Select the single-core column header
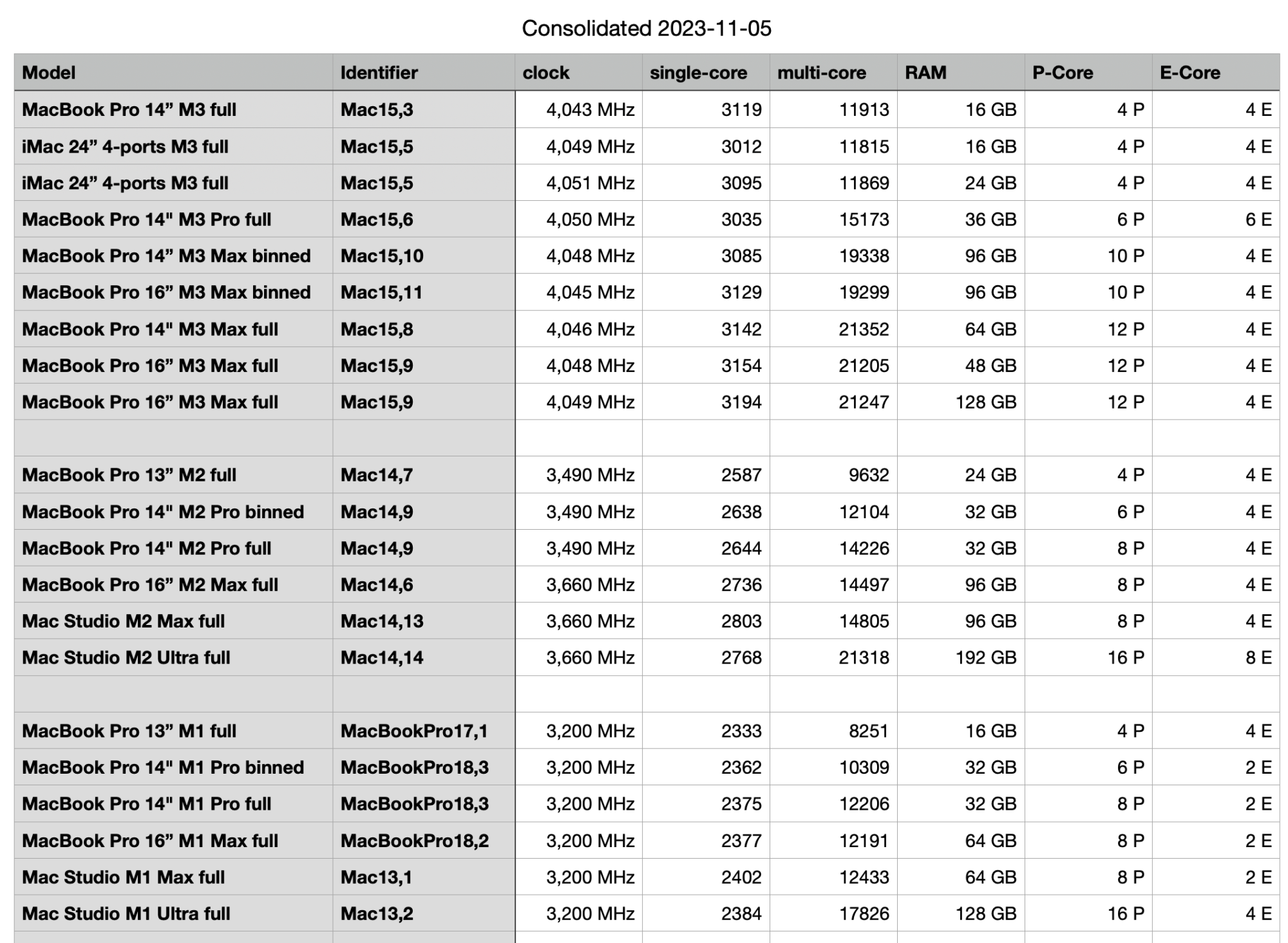 point(698,73)
